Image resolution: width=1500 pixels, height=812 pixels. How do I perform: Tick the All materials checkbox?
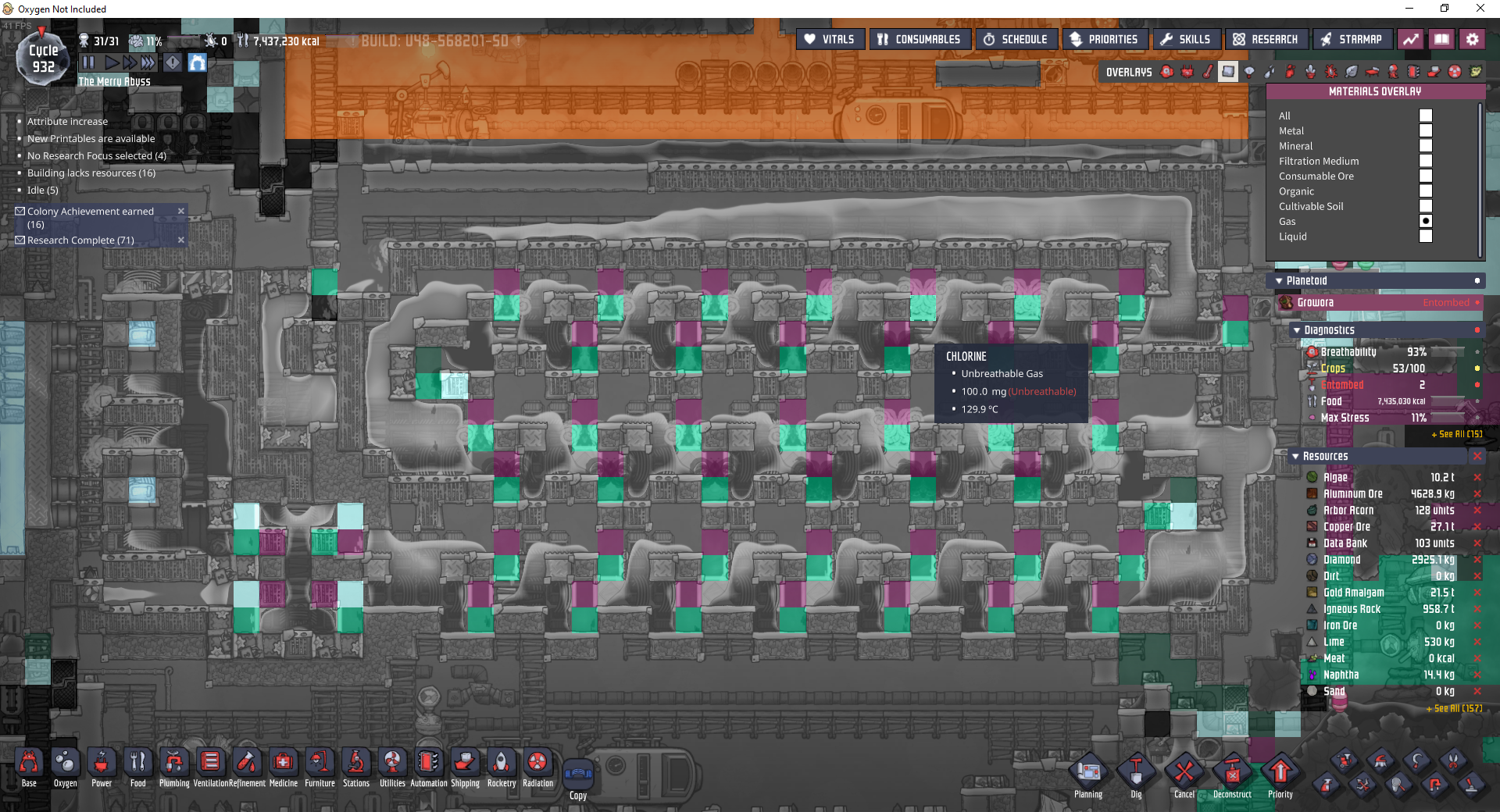(1426, 116)
